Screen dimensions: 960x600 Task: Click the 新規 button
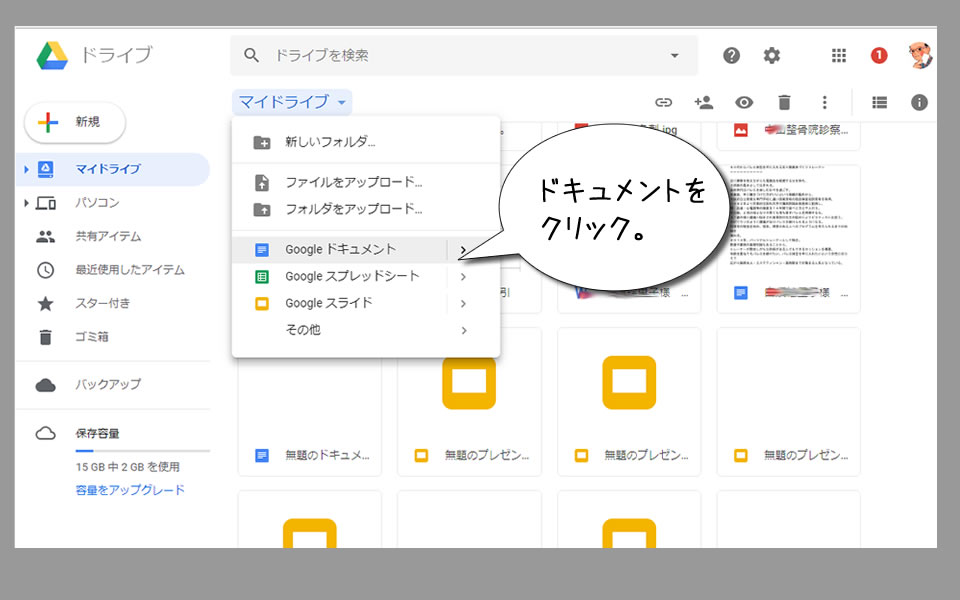click(75, 122)
